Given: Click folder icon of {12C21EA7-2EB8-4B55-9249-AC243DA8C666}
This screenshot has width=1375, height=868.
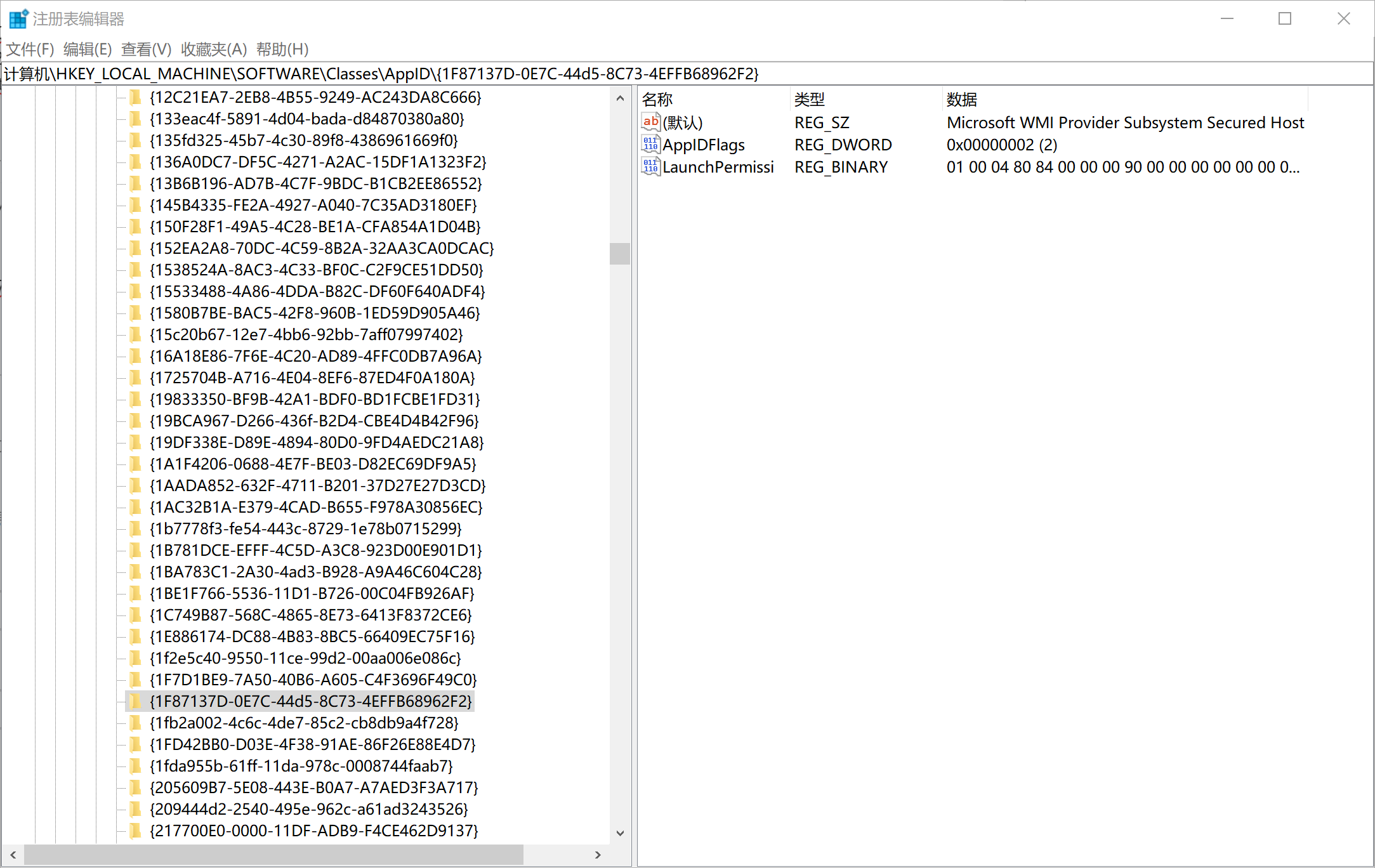Looking at the screenshot, I should click(x=135, y=97).
